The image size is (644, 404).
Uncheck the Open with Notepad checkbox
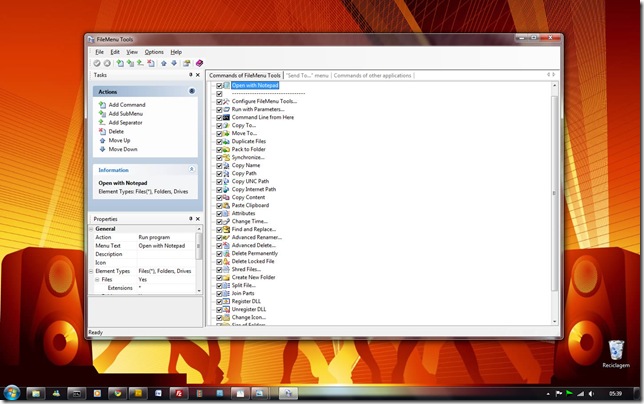click(219, 86)
